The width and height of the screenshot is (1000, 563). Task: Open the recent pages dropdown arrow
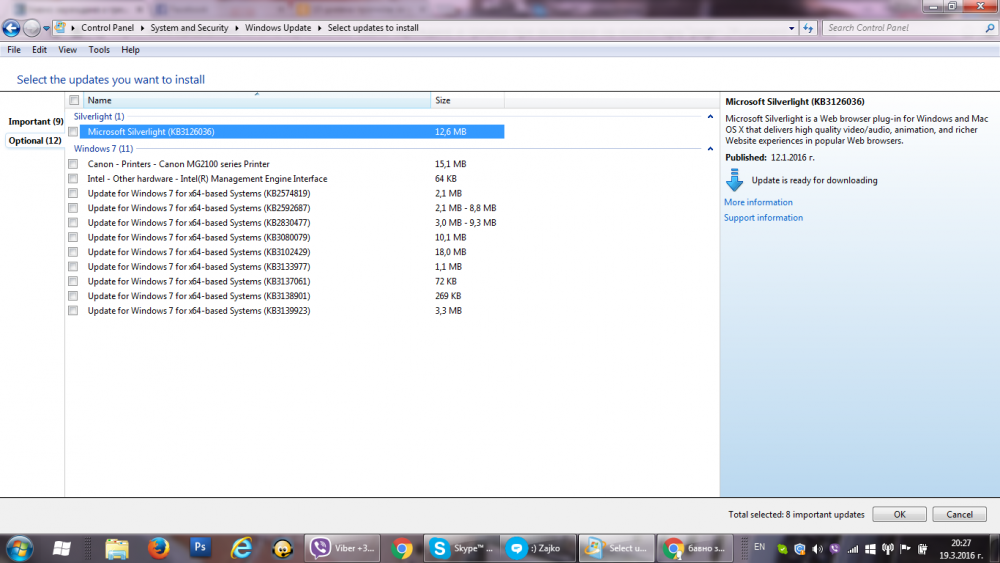46,29
